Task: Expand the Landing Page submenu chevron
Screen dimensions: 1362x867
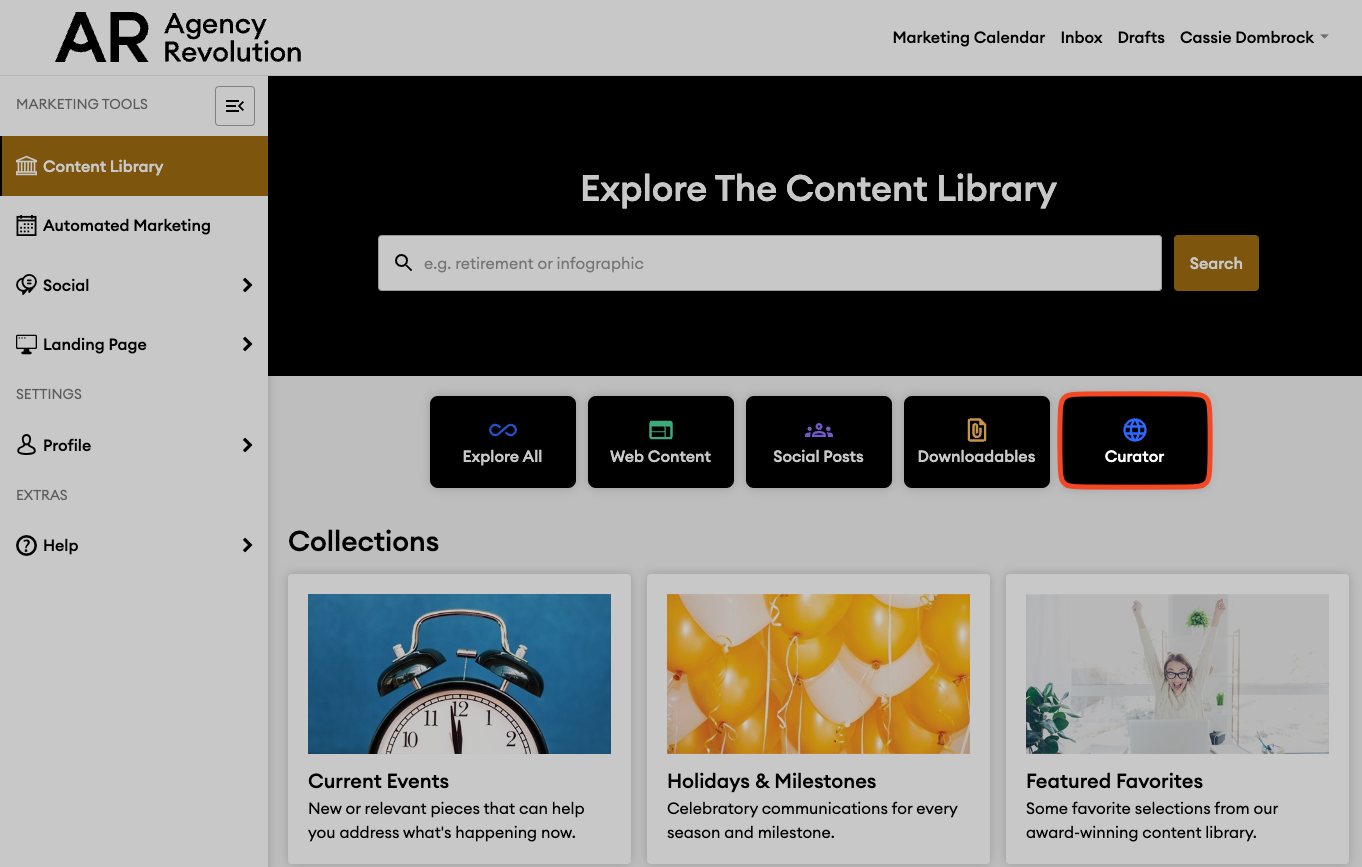Action: (247, 344)
